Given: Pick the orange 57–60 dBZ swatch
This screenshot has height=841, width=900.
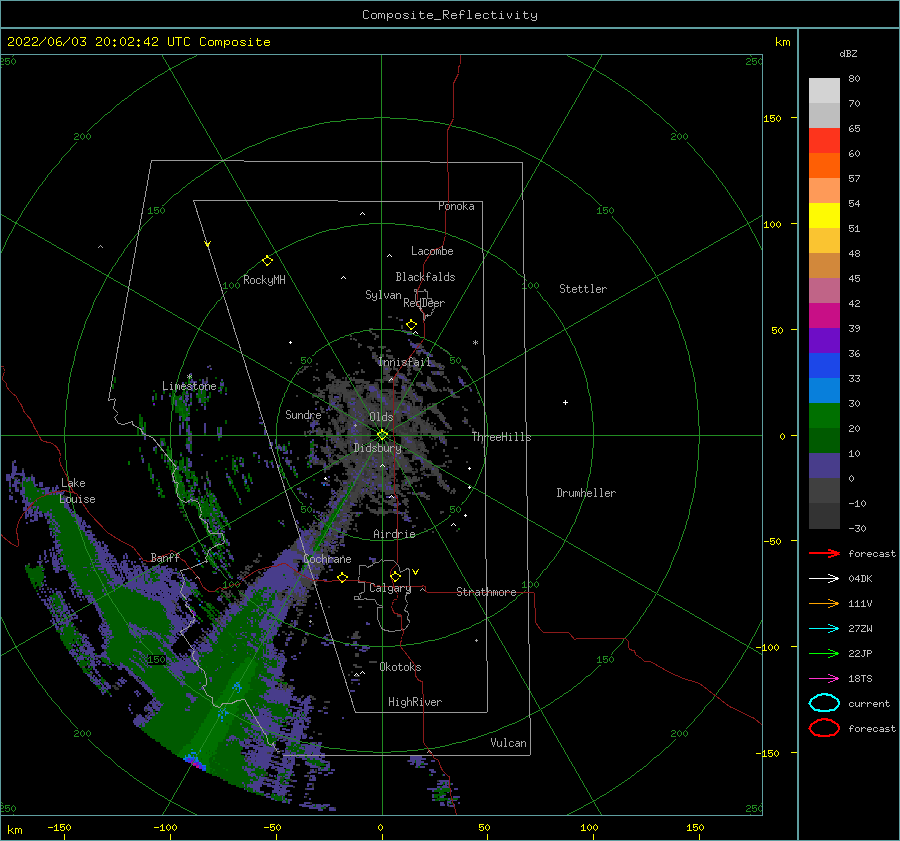Looking at the screenshot, I should tap(824, 165).
